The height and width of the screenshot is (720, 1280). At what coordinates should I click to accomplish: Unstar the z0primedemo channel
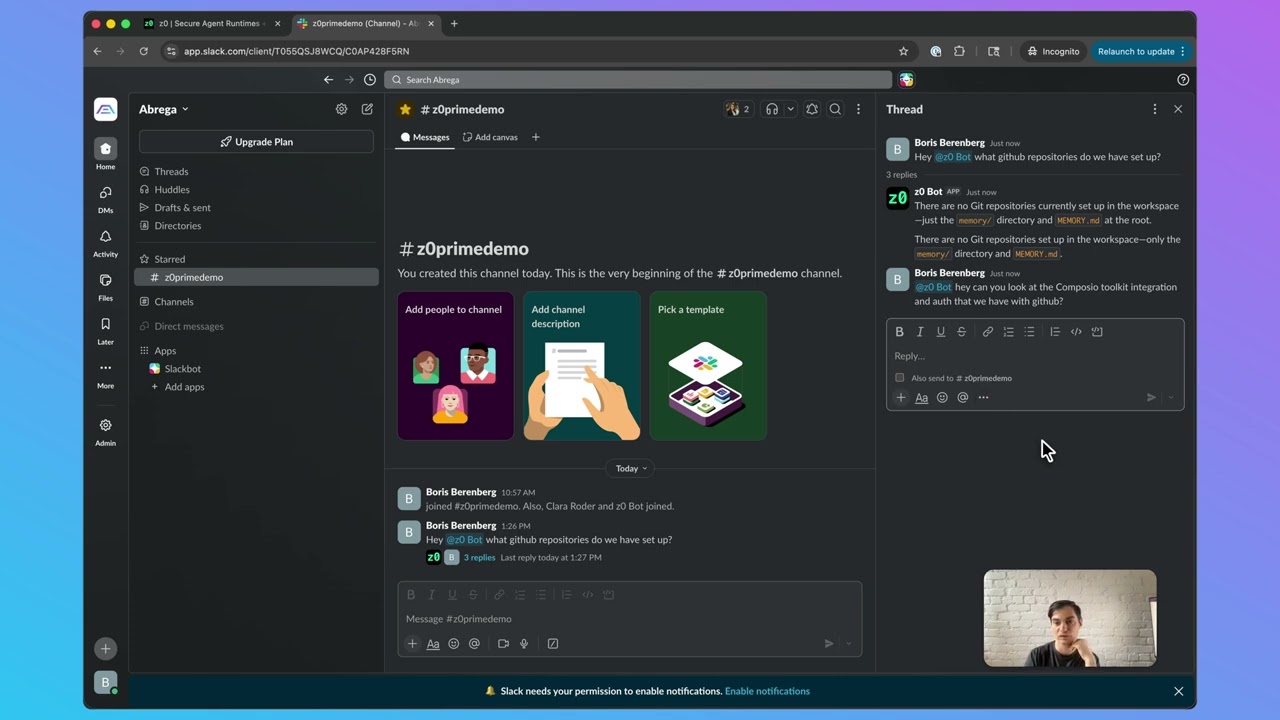point(405,109)
